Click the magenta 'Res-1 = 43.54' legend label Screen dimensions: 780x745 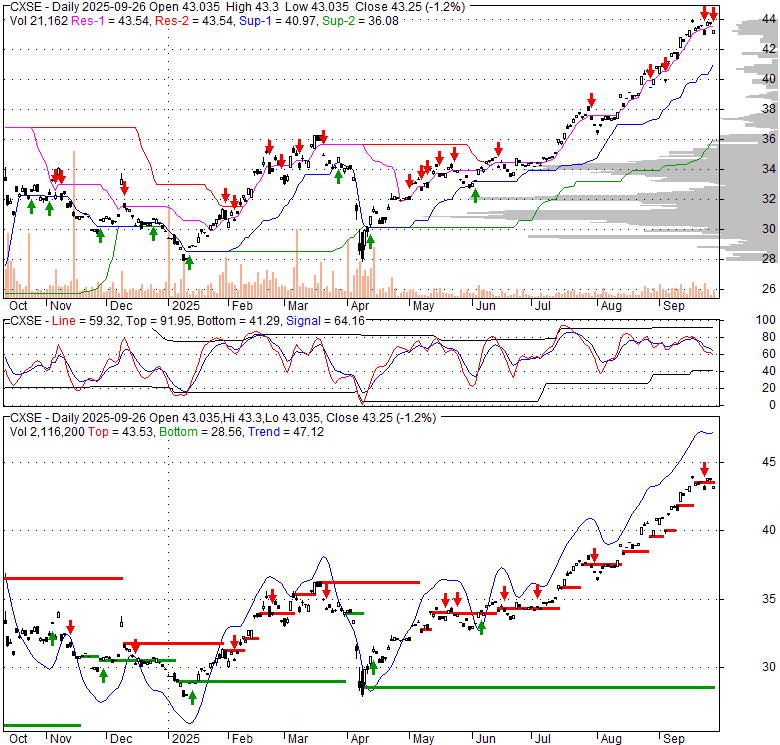point(110,21)
